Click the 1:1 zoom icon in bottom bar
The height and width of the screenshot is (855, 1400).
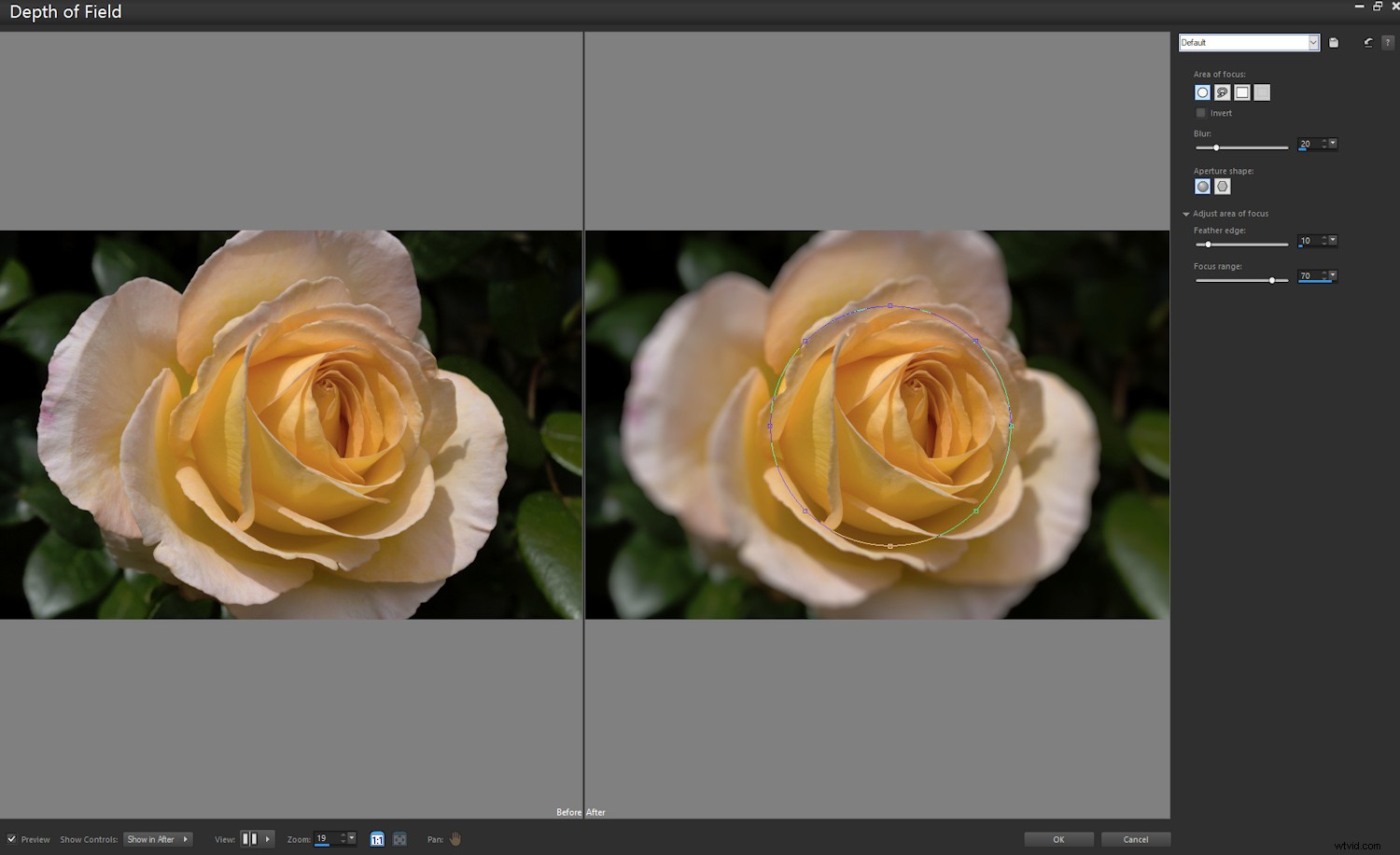point(377,839)
